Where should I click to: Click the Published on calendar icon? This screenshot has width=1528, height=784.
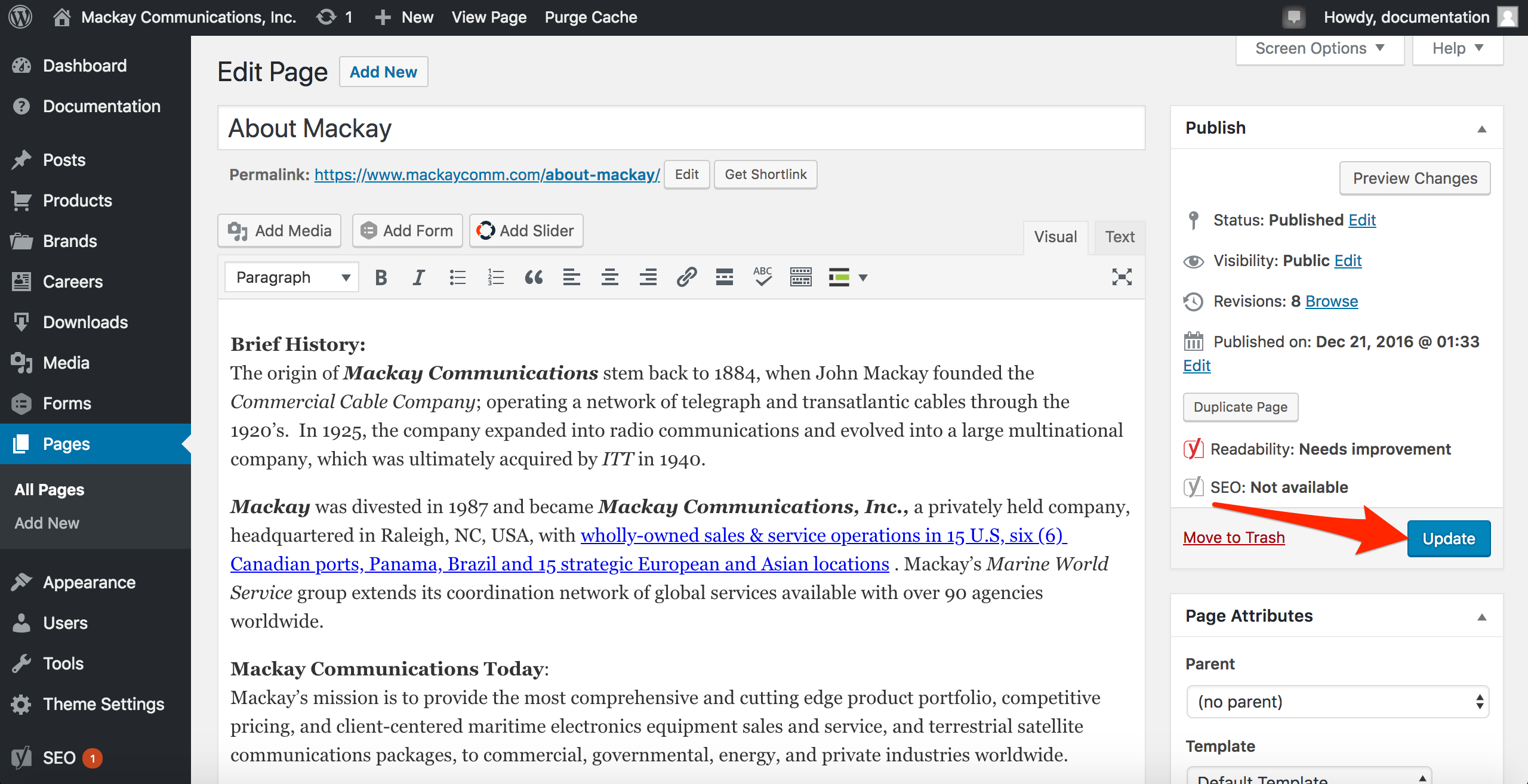pos(1194,341)
